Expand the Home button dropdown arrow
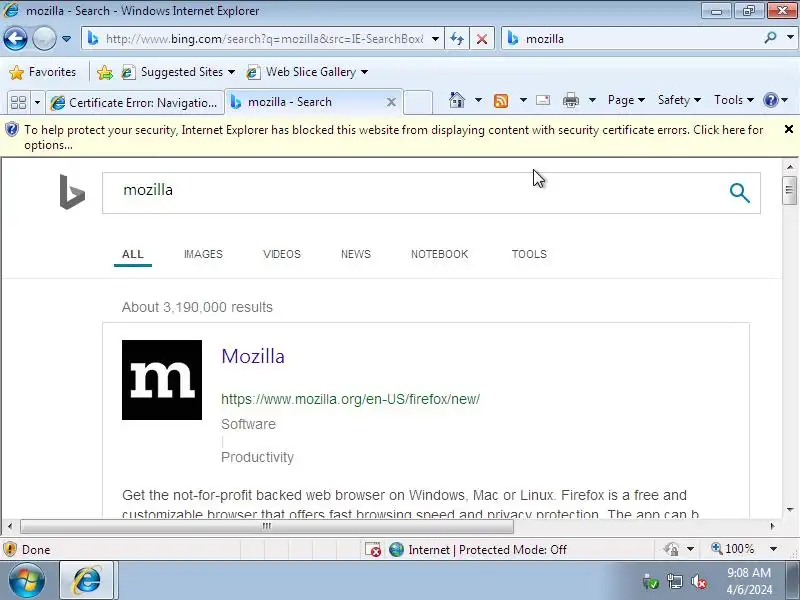Viewport: 800px width, 600px height. click(478, 100)
